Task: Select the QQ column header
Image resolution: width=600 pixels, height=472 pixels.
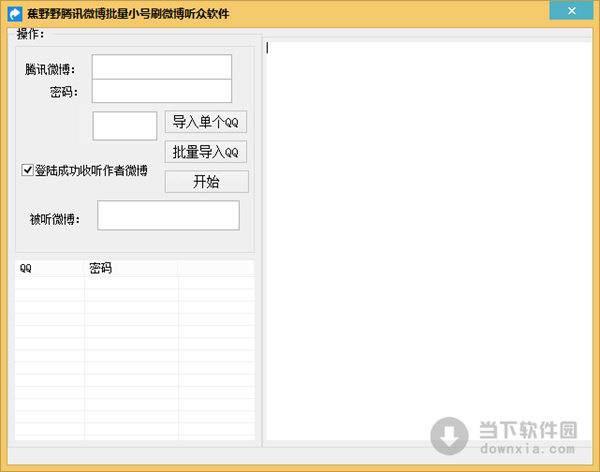Action: point(49,268)
